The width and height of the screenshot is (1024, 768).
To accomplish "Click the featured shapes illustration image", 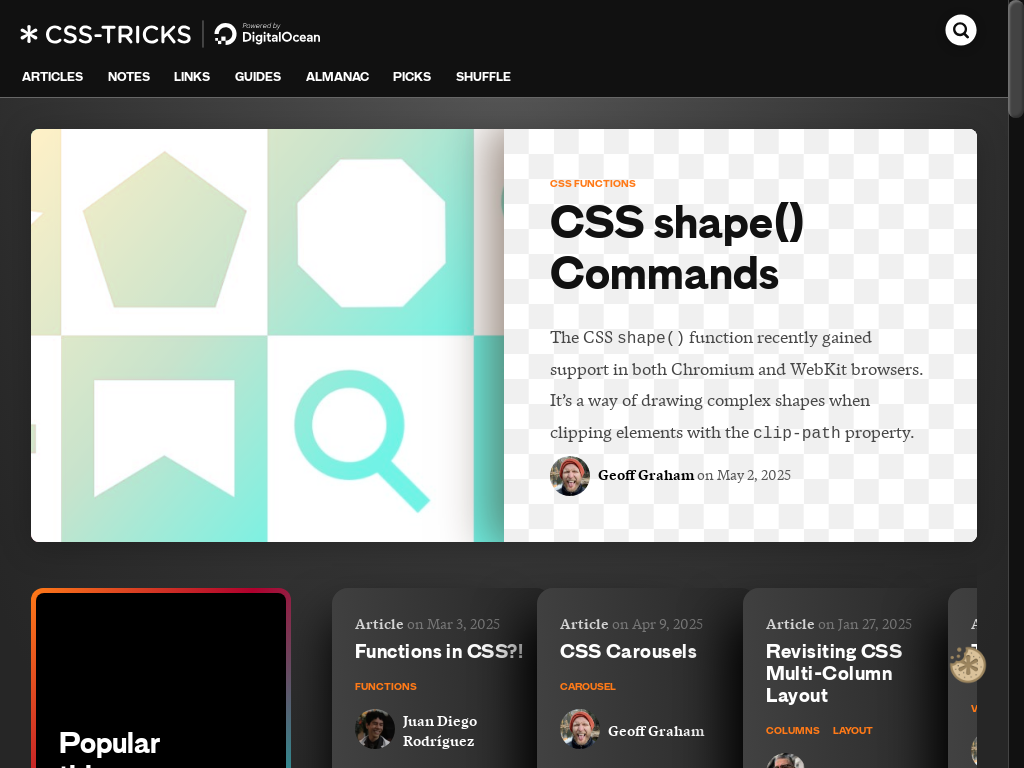I will point(267,335).
